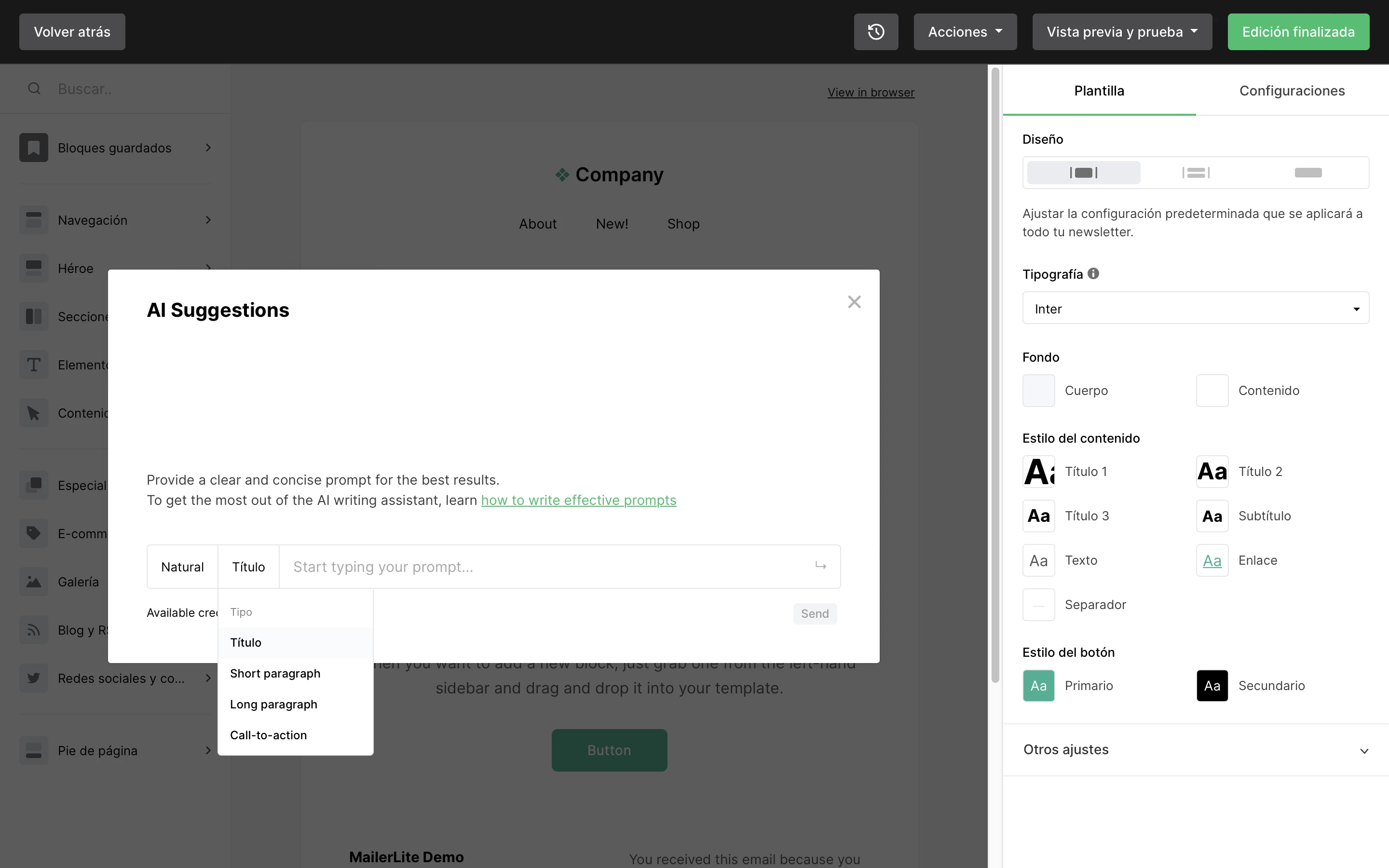
Task: Click Volver atrás button
Action: pyautogui.click(x=72, y=31)
